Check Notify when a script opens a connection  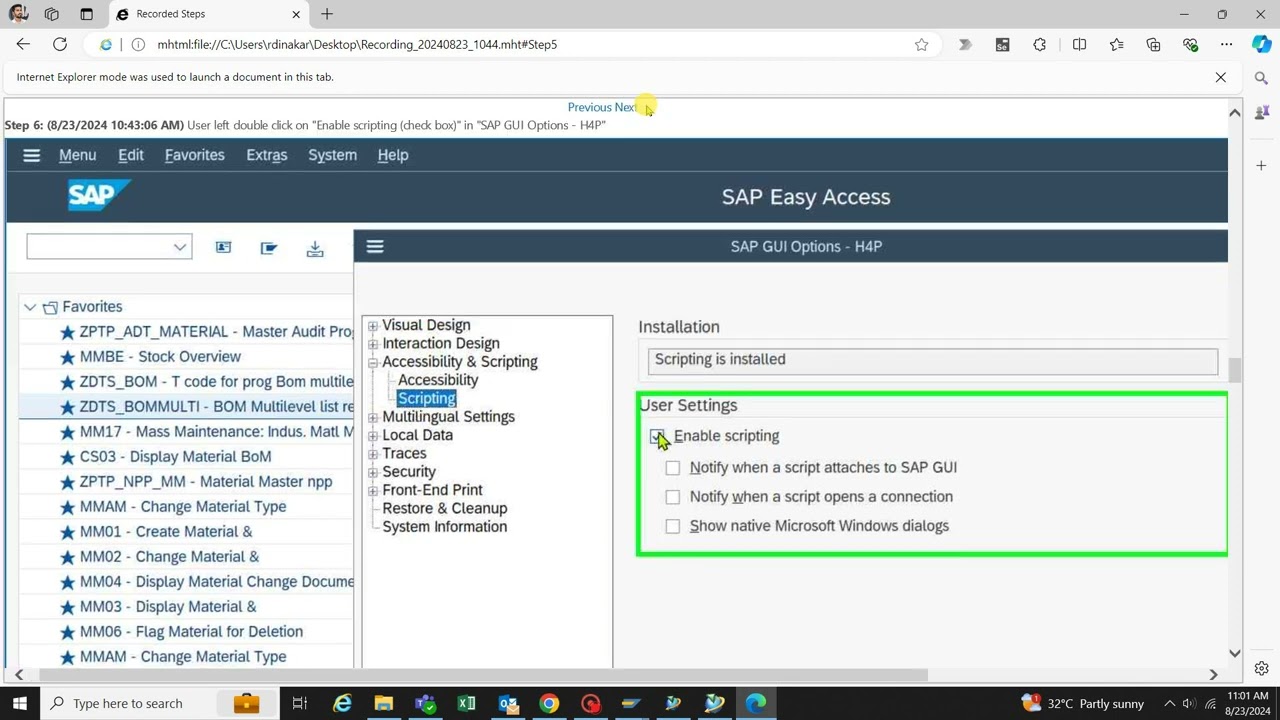tap(673, 496)
